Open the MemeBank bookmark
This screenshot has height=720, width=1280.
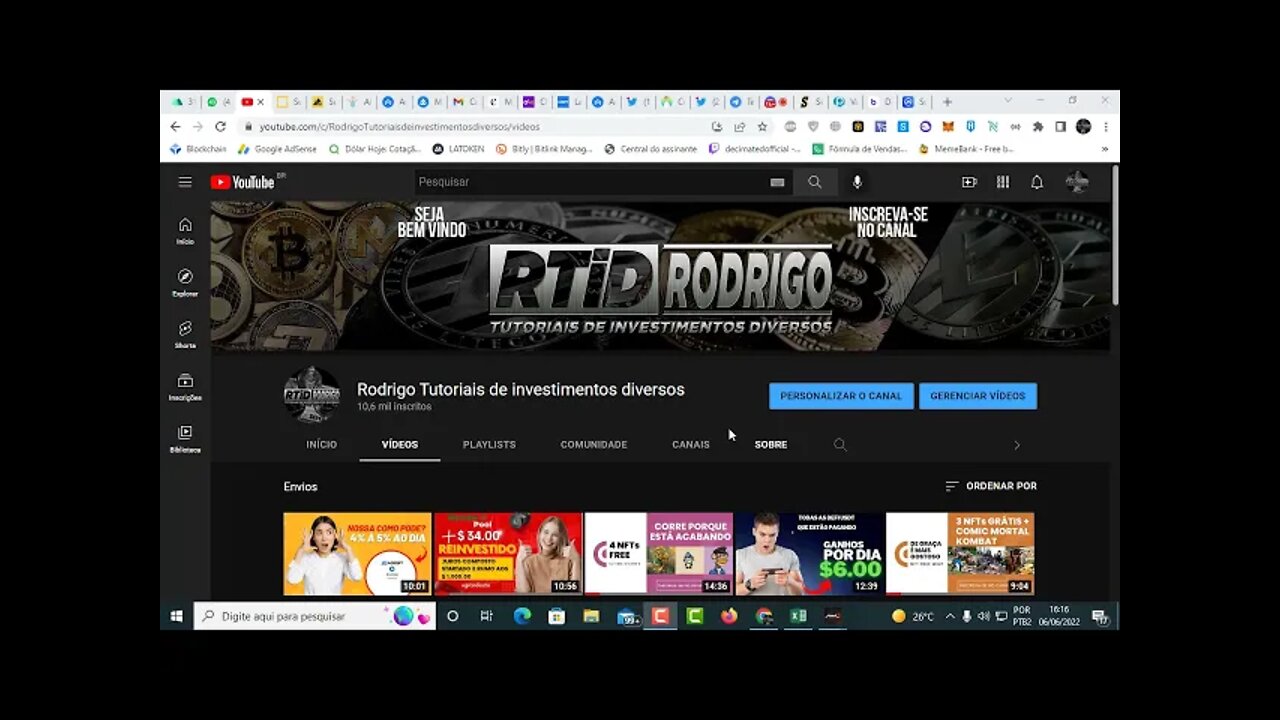coord(966,149)
